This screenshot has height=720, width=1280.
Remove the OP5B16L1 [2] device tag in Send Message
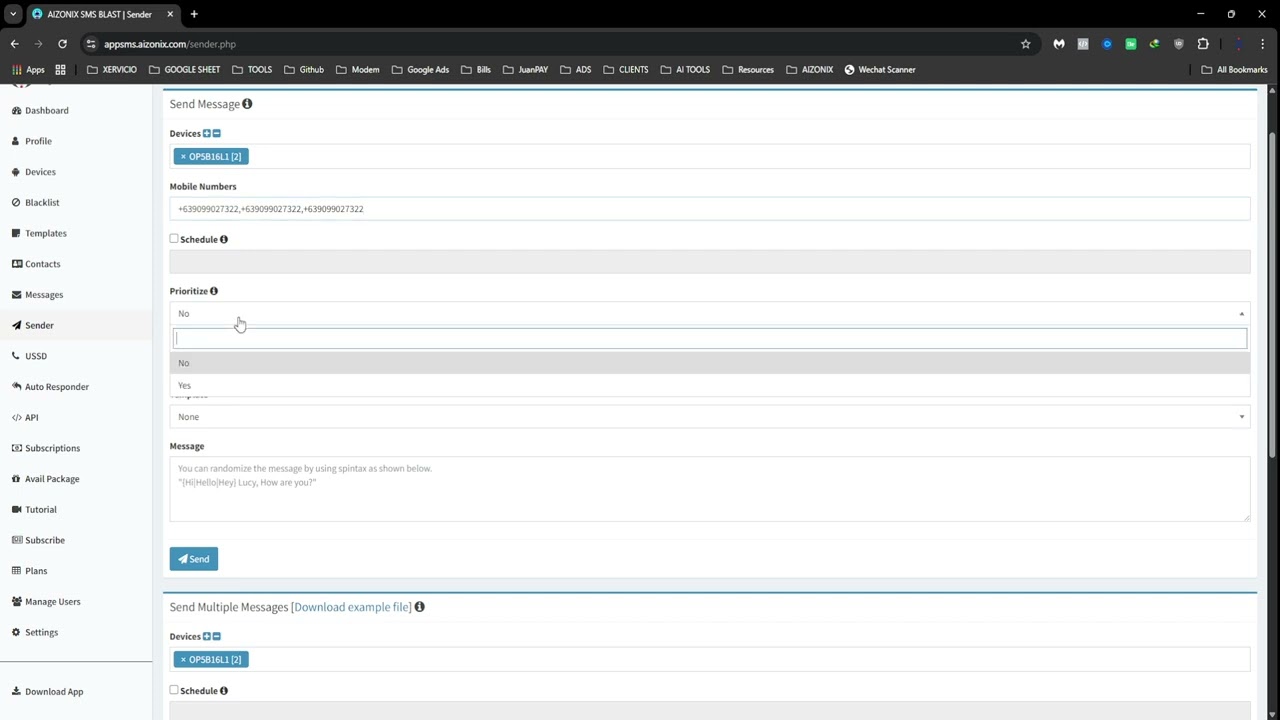click(x=183, y=156)
